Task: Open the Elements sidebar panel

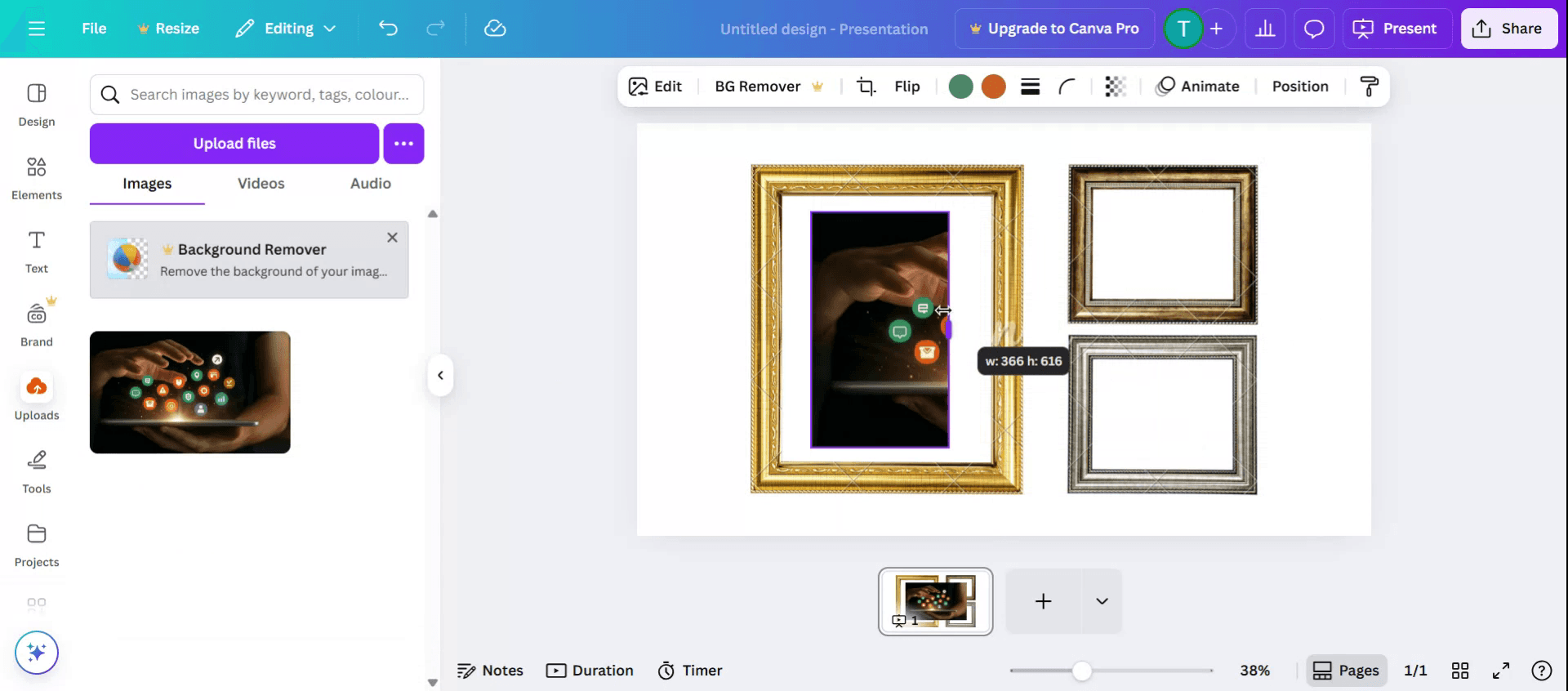Action: pyautogui.click(x=37, y=178)
